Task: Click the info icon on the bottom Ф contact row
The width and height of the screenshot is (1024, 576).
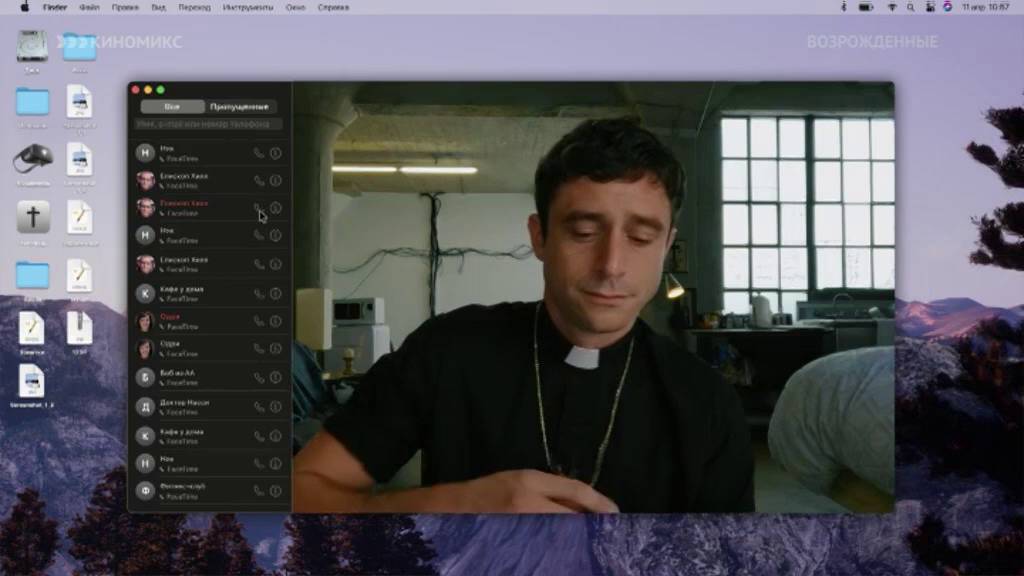Action: [x=275, y=491]
